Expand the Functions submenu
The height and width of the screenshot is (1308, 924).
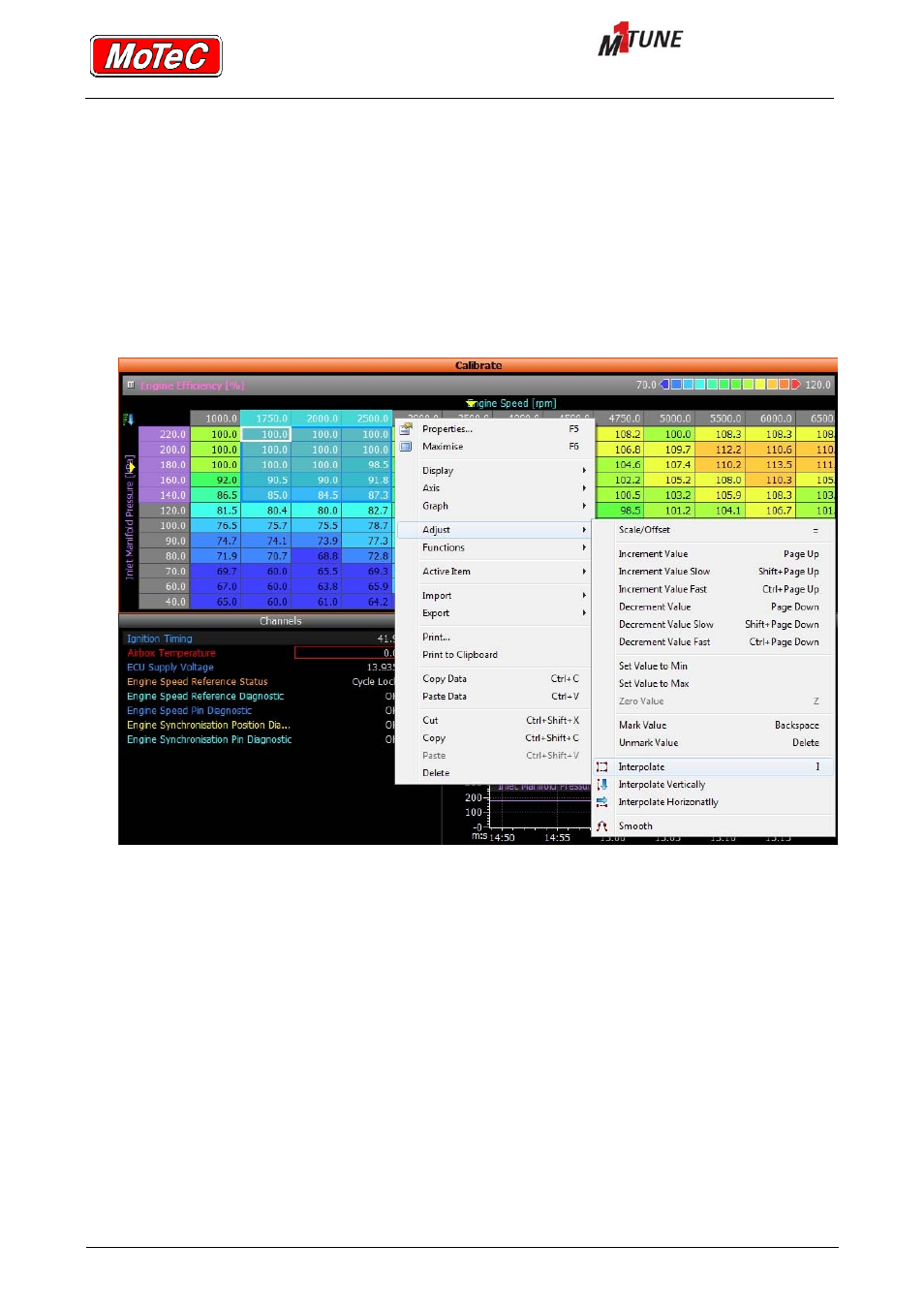[494, 547]
